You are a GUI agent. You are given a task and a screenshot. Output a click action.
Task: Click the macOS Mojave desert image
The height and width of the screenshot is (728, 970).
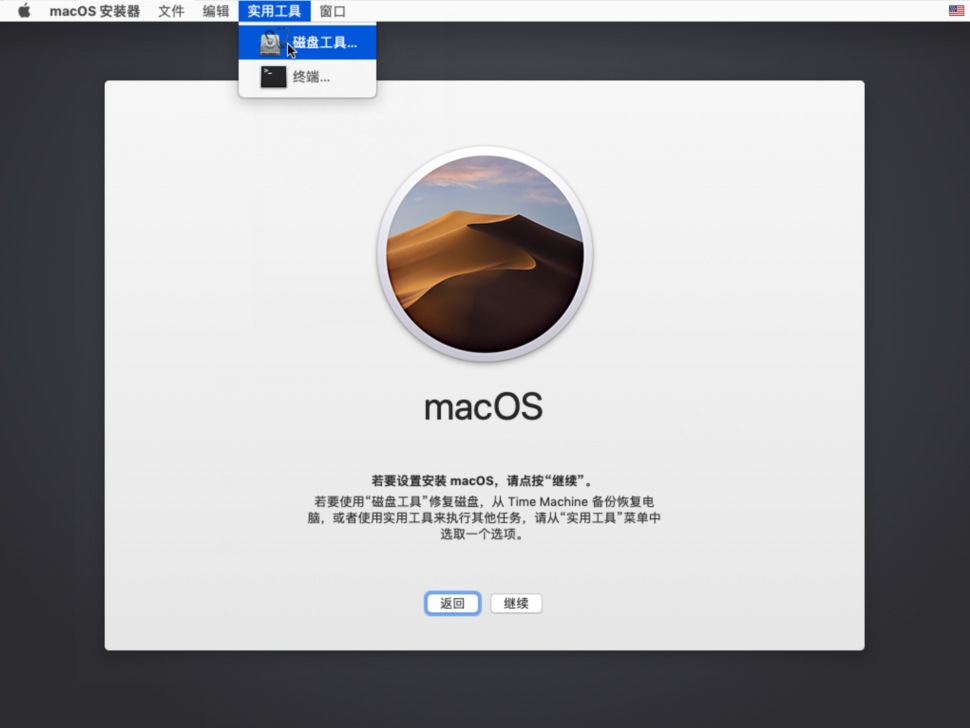coord(484,254)
